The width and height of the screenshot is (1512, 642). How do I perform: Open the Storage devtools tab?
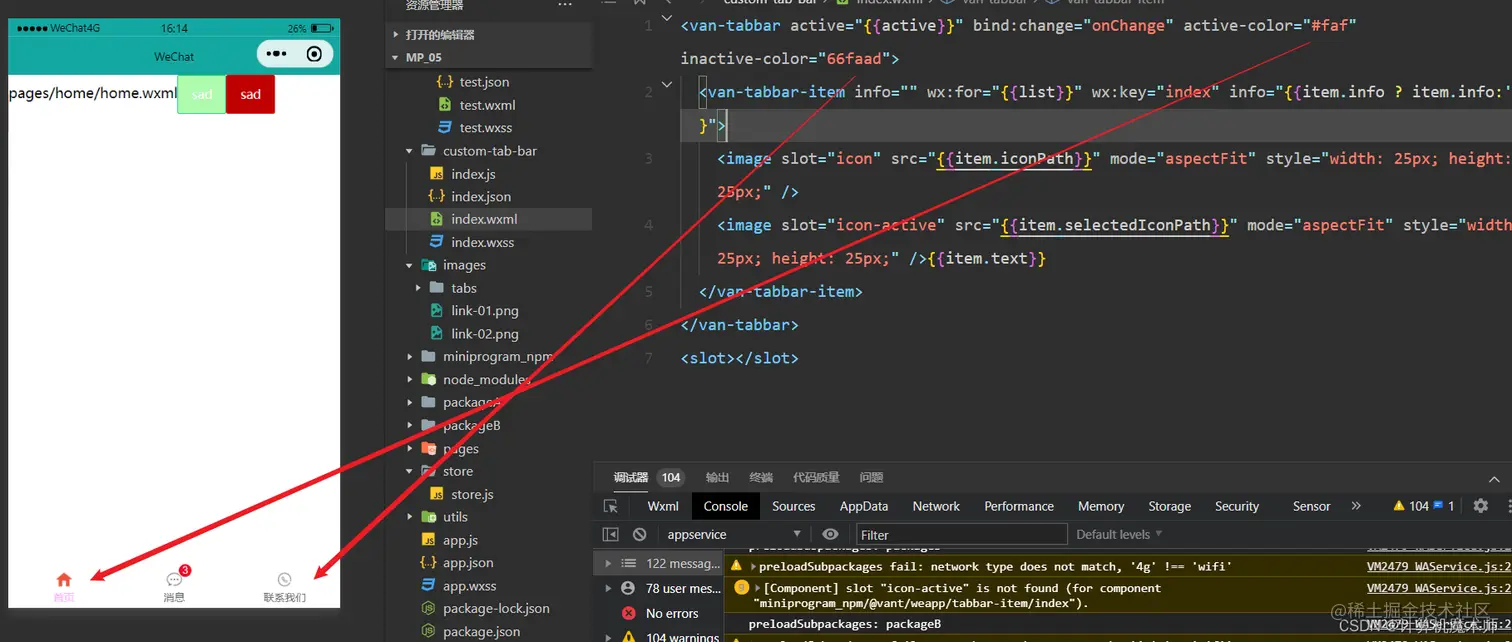1170,506
